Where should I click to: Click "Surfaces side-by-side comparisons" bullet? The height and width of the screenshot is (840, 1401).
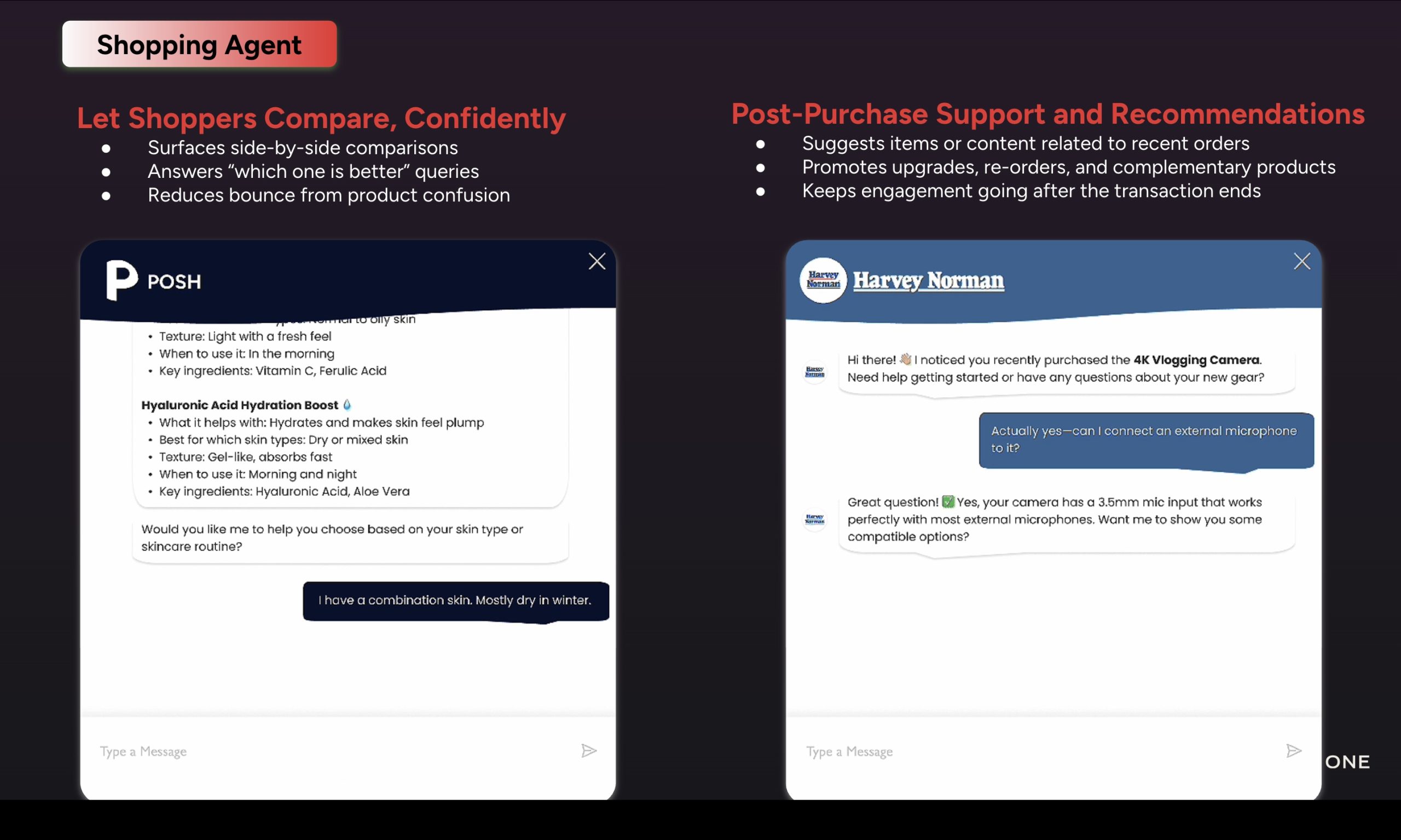pyautogui.click(x=303, y=148)
